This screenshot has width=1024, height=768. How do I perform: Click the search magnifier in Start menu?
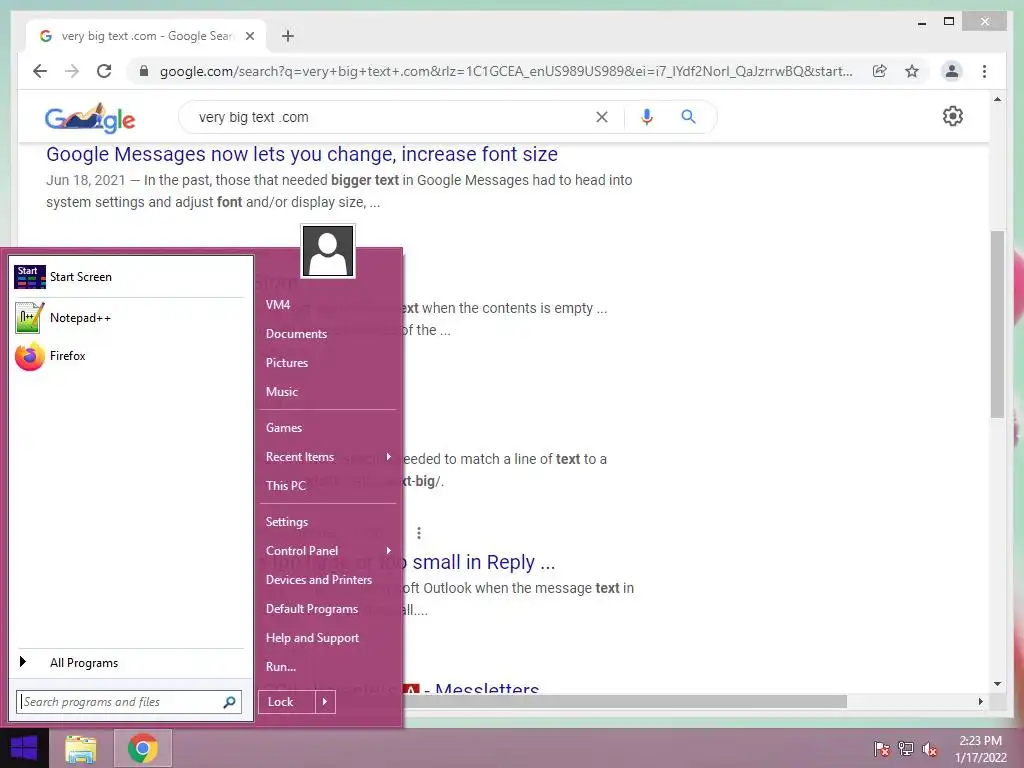click(x=229, y=702)
